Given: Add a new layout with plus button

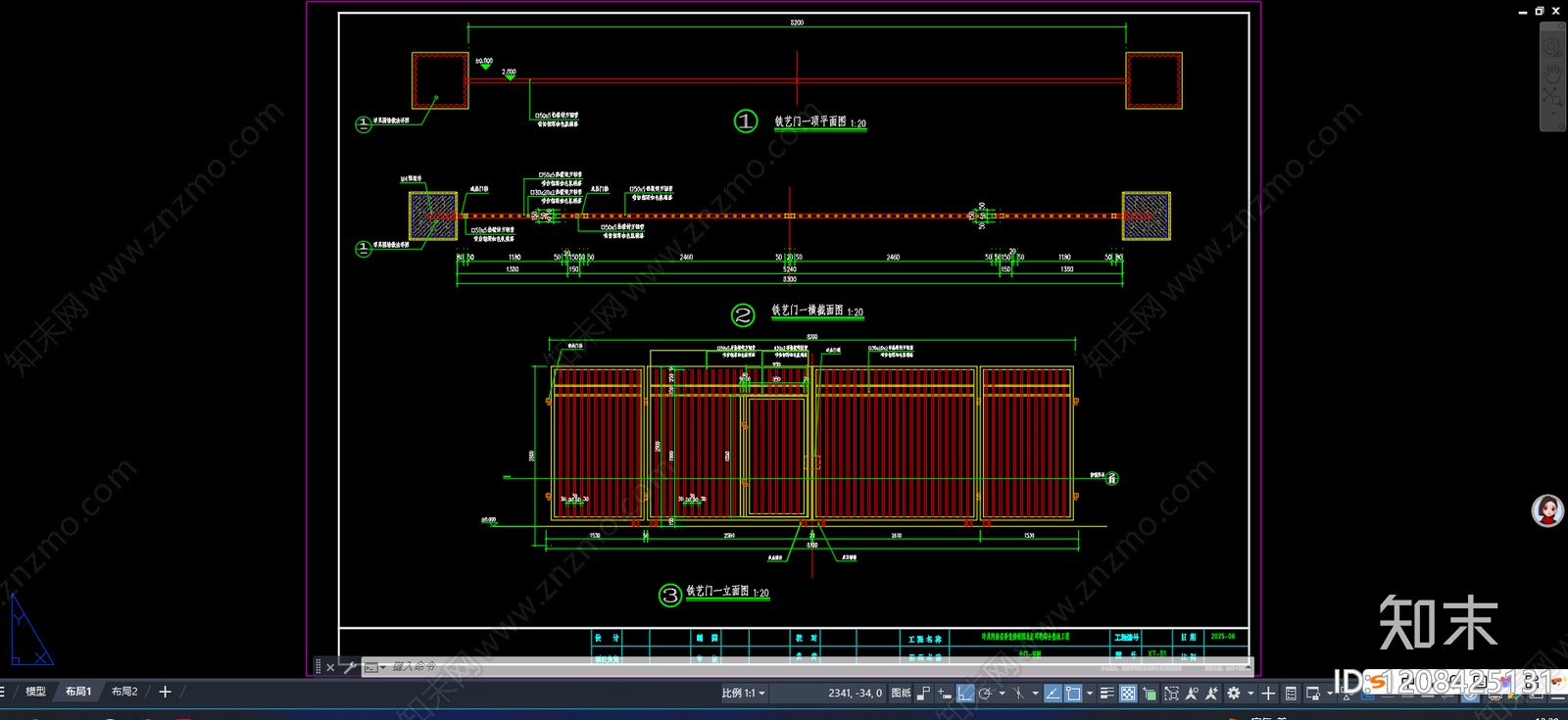Looking at the screenshot, I should click(165, 692).
